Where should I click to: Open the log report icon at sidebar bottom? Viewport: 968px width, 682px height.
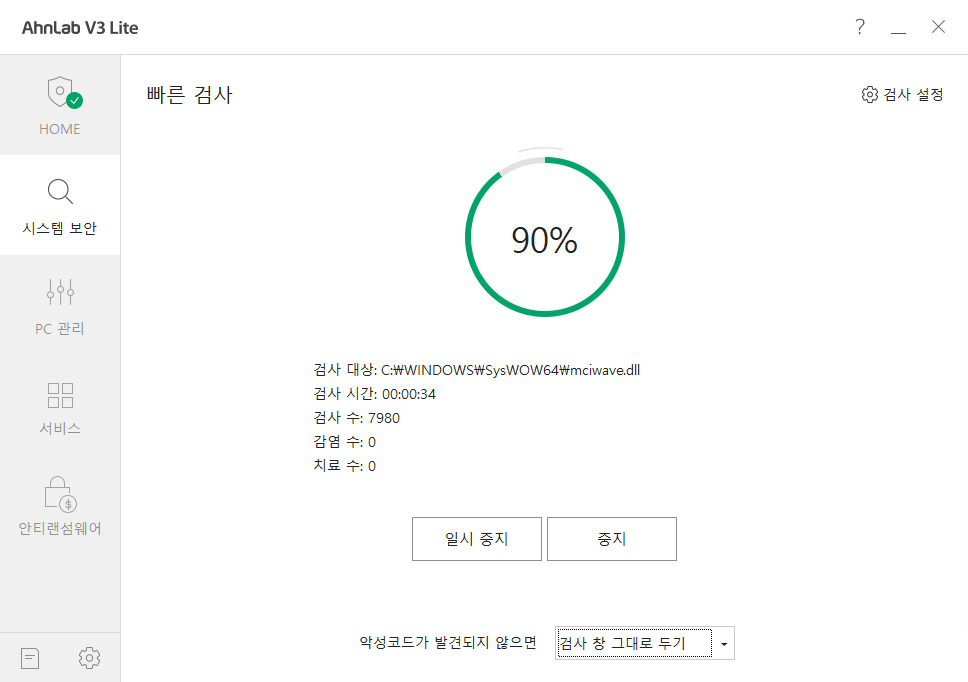click(30, 658)
